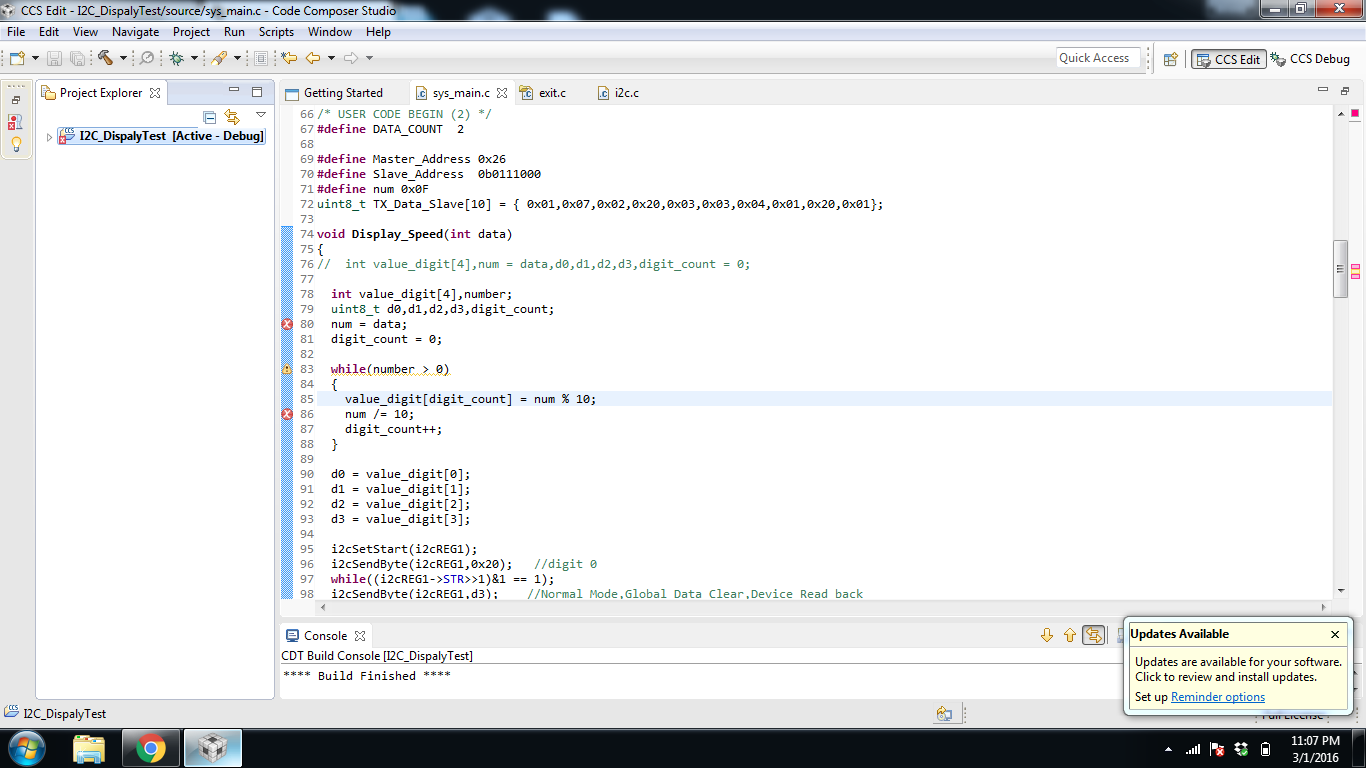The height and width of the screenshot is (768, 1366).
Task: Open File Explorer from the taskbar
Action: pyautogui.click(x=89, y=748)
